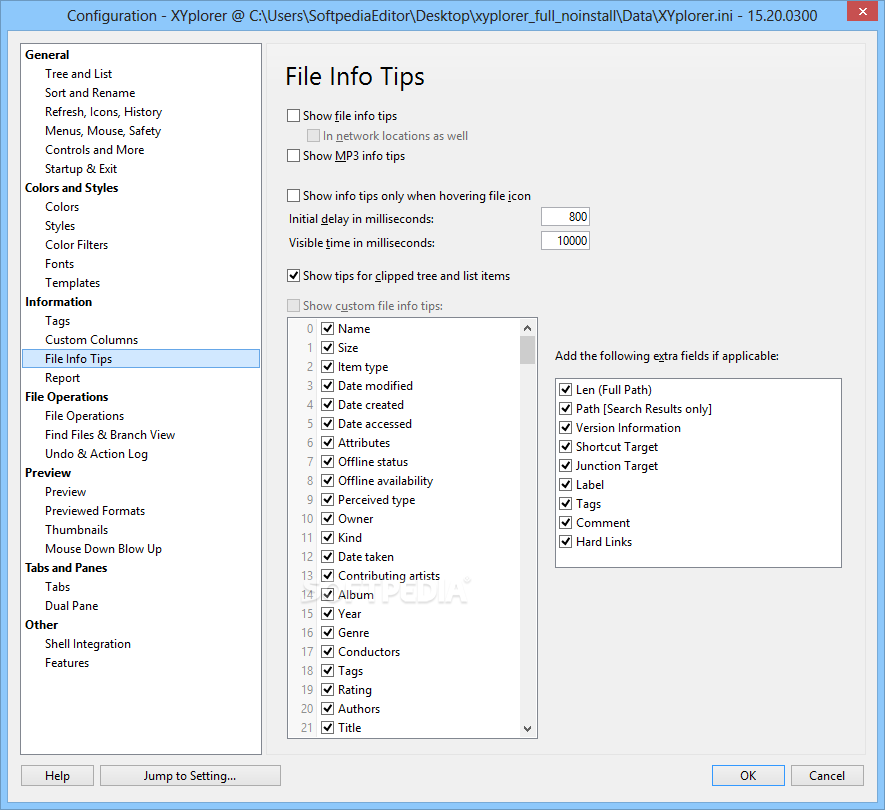Select Find Files & Branch View

pyautogui.click(x=110, y=435)
